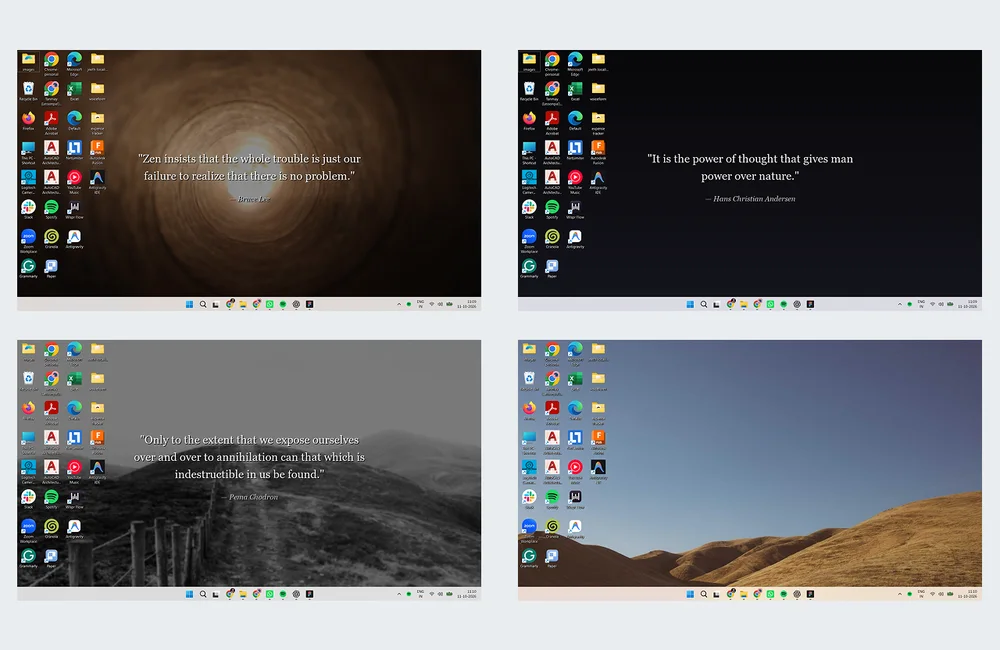
Task: Click the taskbar search icon on the Bruce Lee desktop
Action: [203, 304]
